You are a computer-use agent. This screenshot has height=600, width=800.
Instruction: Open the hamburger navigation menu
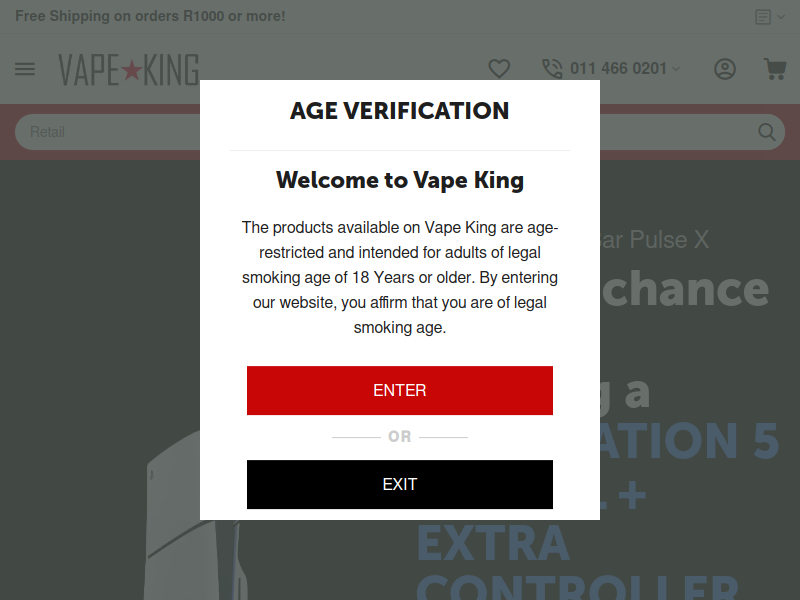[25, 69]
